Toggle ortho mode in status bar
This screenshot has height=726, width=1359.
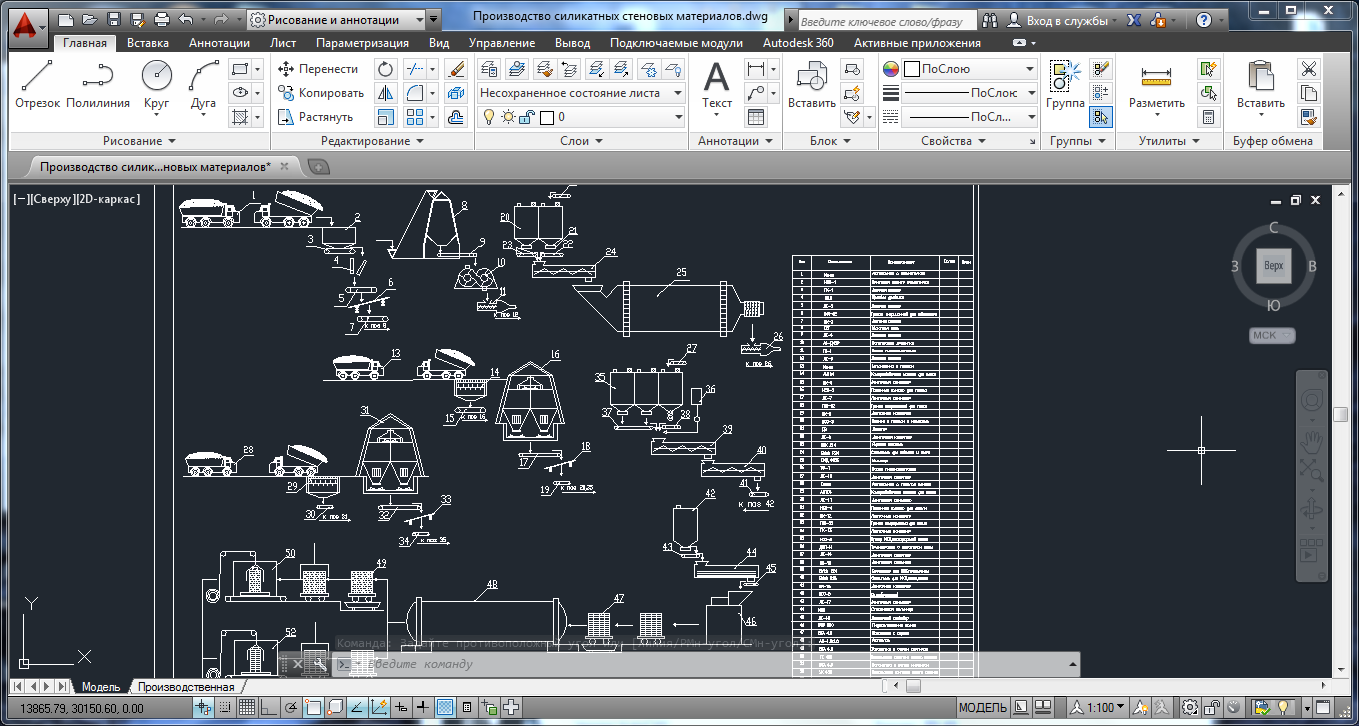point(267,708)
